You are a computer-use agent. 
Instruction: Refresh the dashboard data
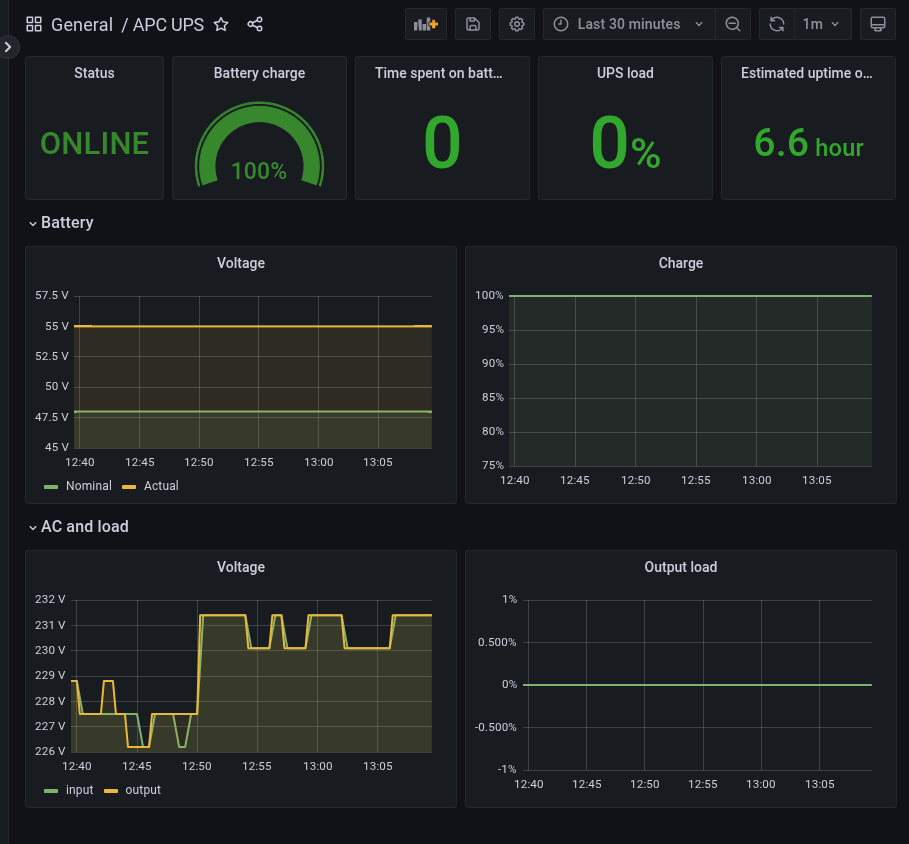tap(776, 23)
